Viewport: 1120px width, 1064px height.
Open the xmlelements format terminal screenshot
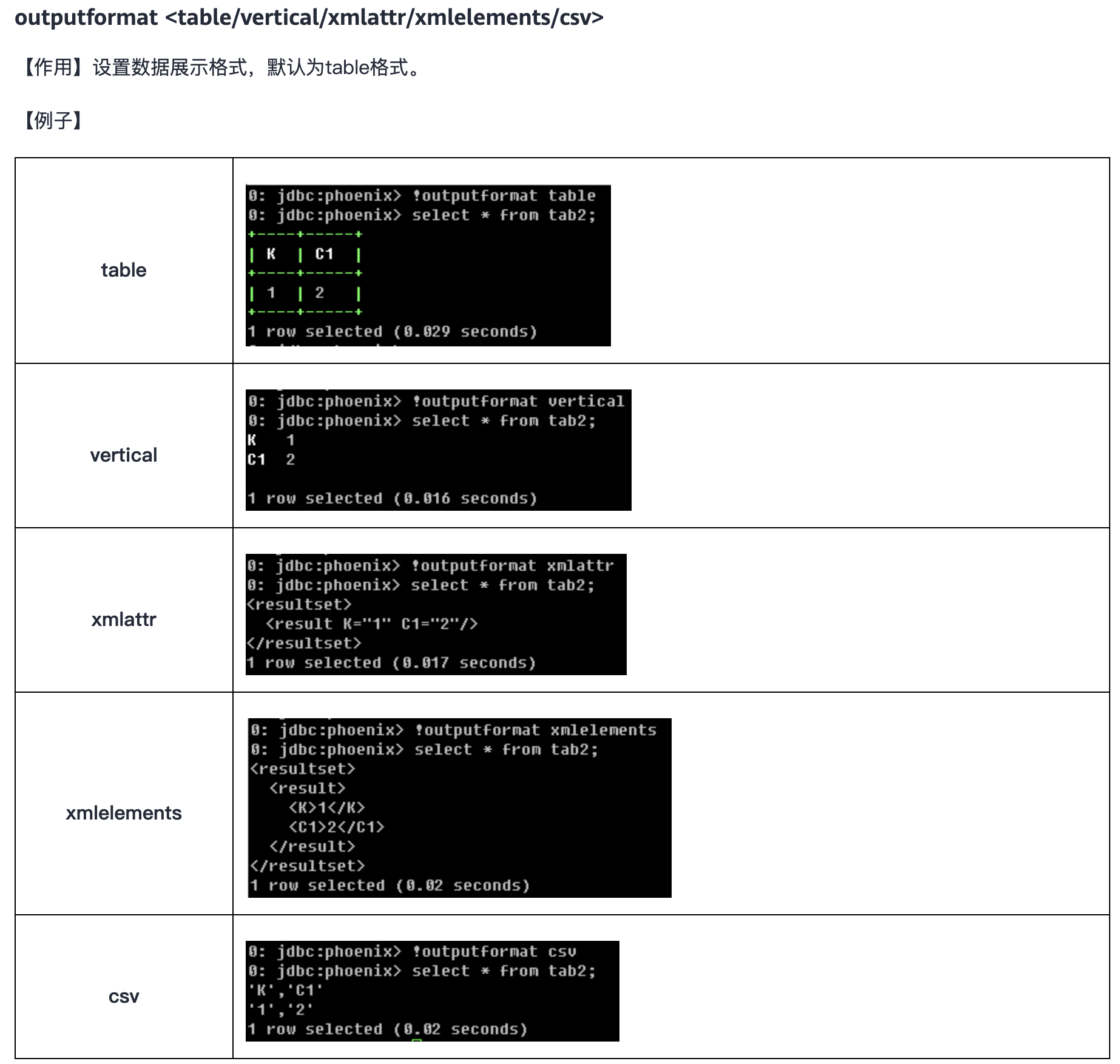tap(459, 807)
